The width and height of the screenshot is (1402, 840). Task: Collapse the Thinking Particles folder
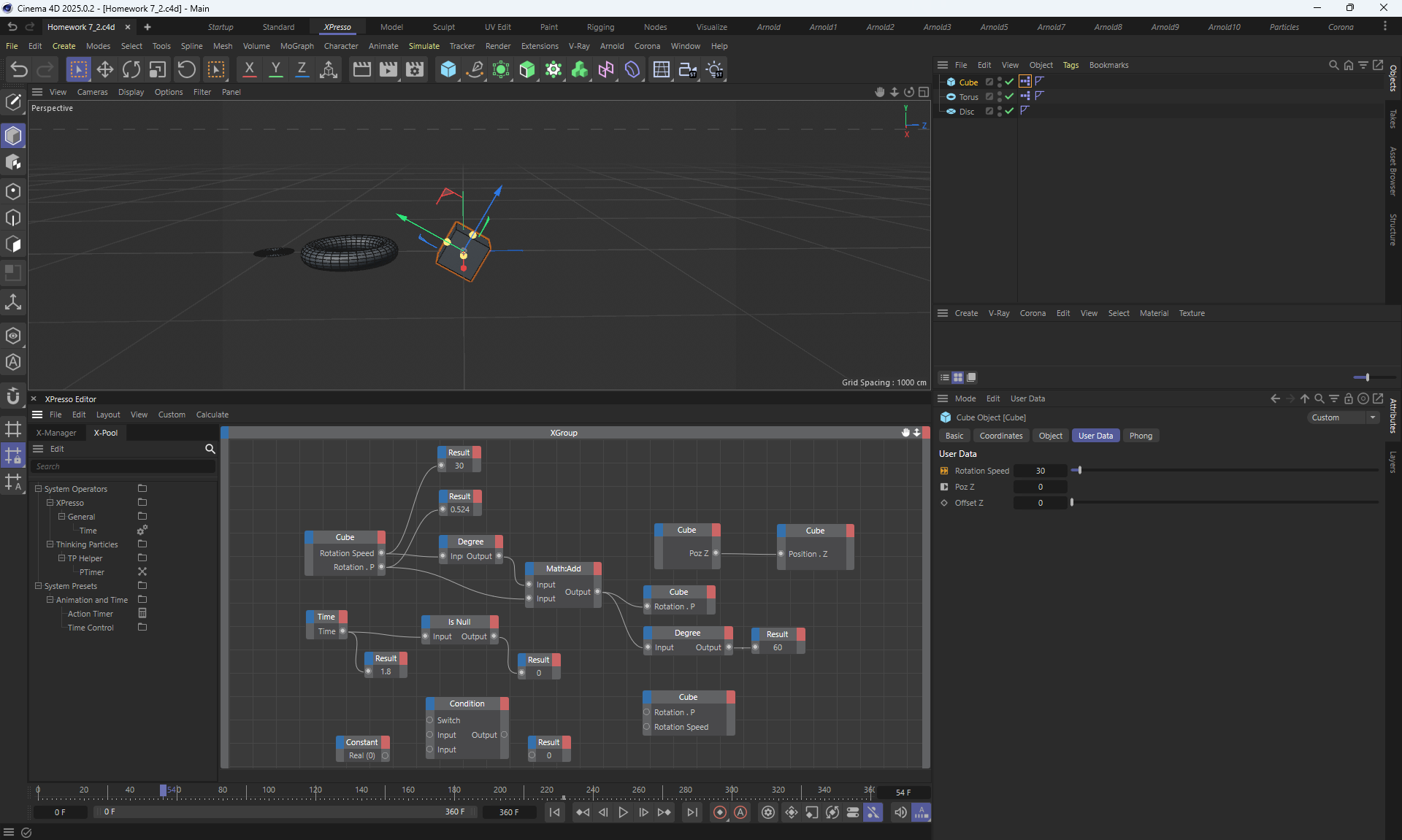pyautogui.click(x=50, y=544)
